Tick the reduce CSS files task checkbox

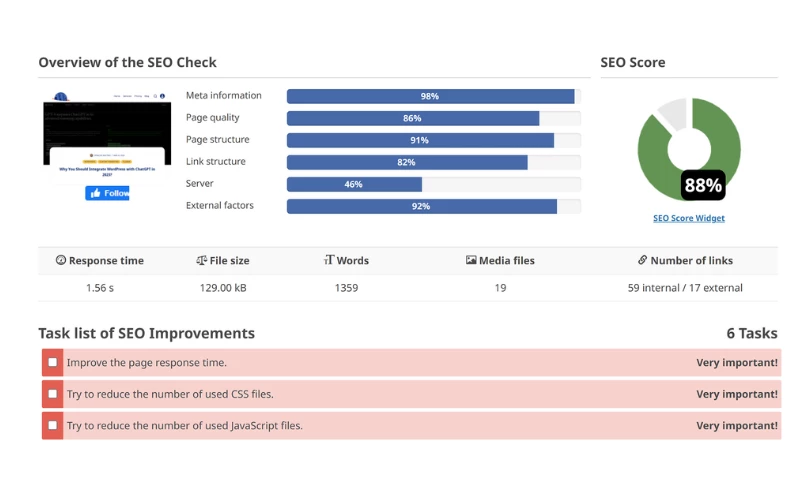[52, 394]
